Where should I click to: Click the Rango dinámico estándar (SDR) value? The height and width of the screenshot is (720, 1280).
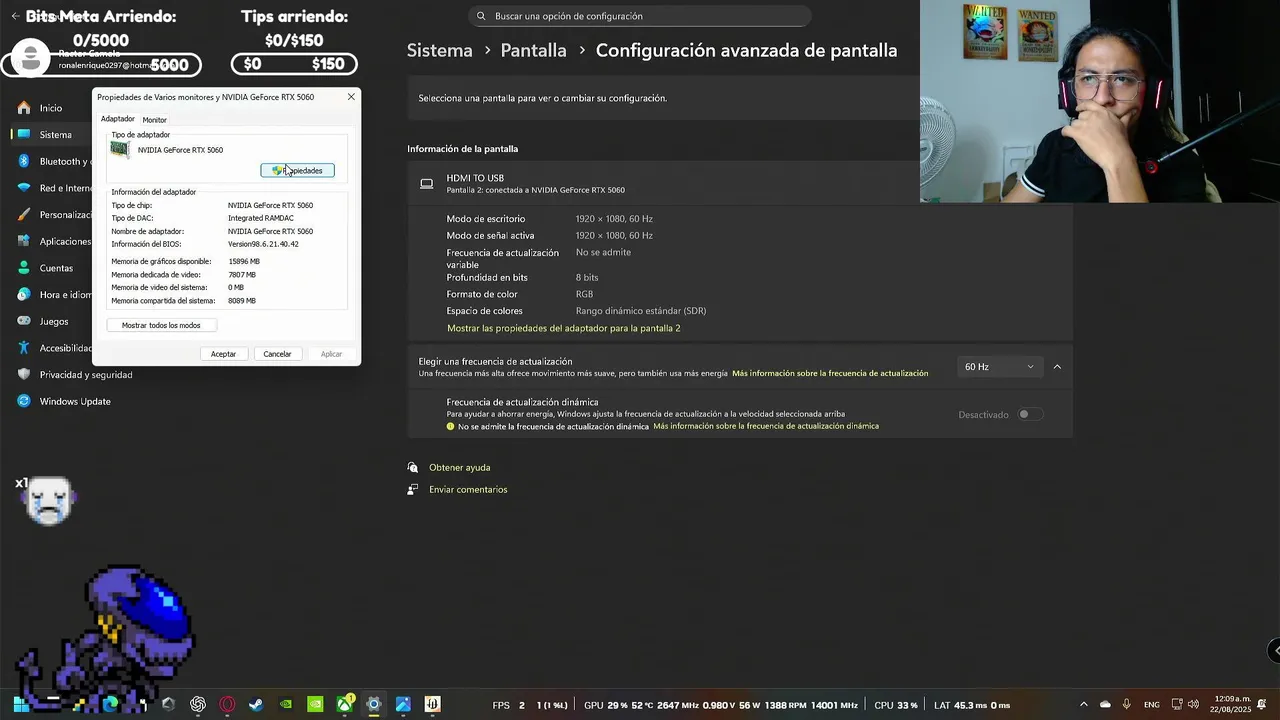click(641, 311)
